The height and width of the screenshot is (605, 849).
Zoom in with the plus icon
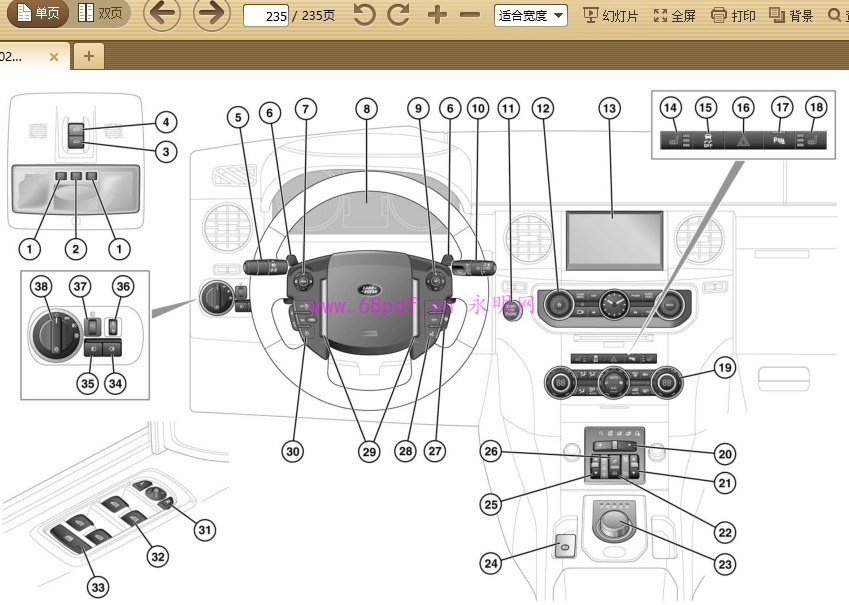pos(437,15)
